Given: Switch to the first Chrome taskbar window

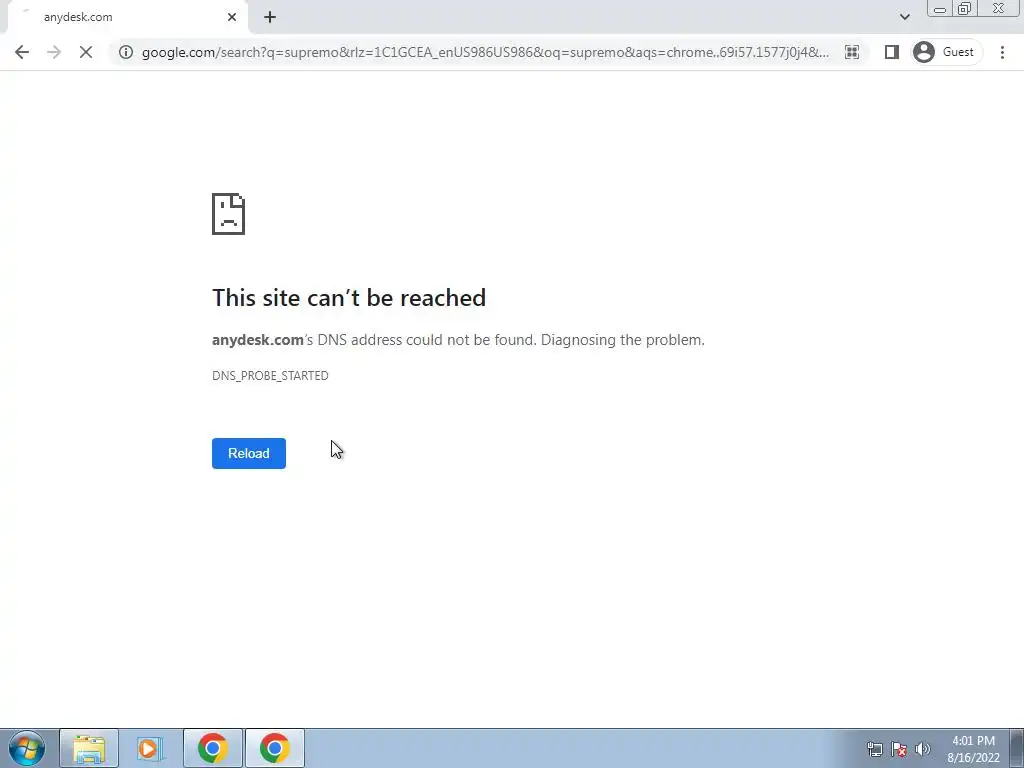Looking at the screenshot, I should click(213, 748).
